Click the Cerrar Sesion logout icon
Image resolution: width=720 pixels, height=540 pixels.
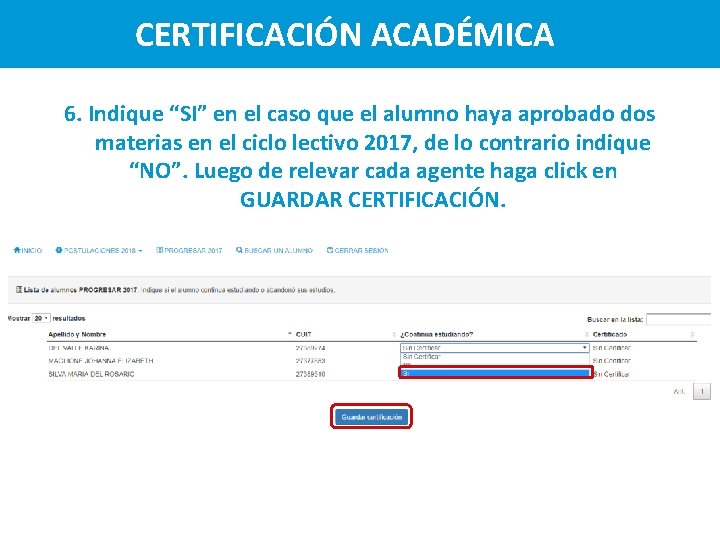330,250
